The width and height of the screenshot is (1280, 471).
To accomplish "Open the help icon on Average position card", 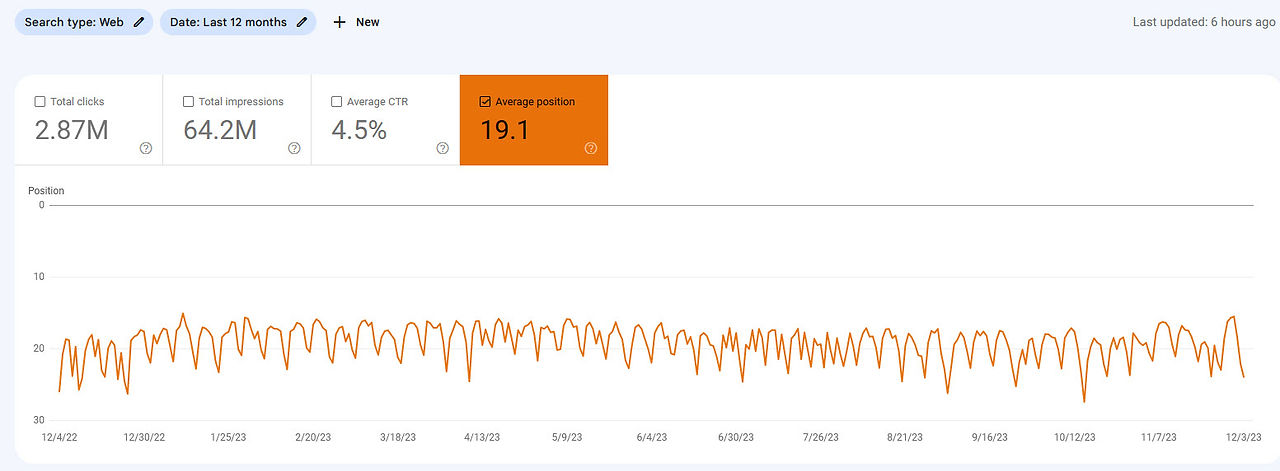I will (x=591, y=148).
